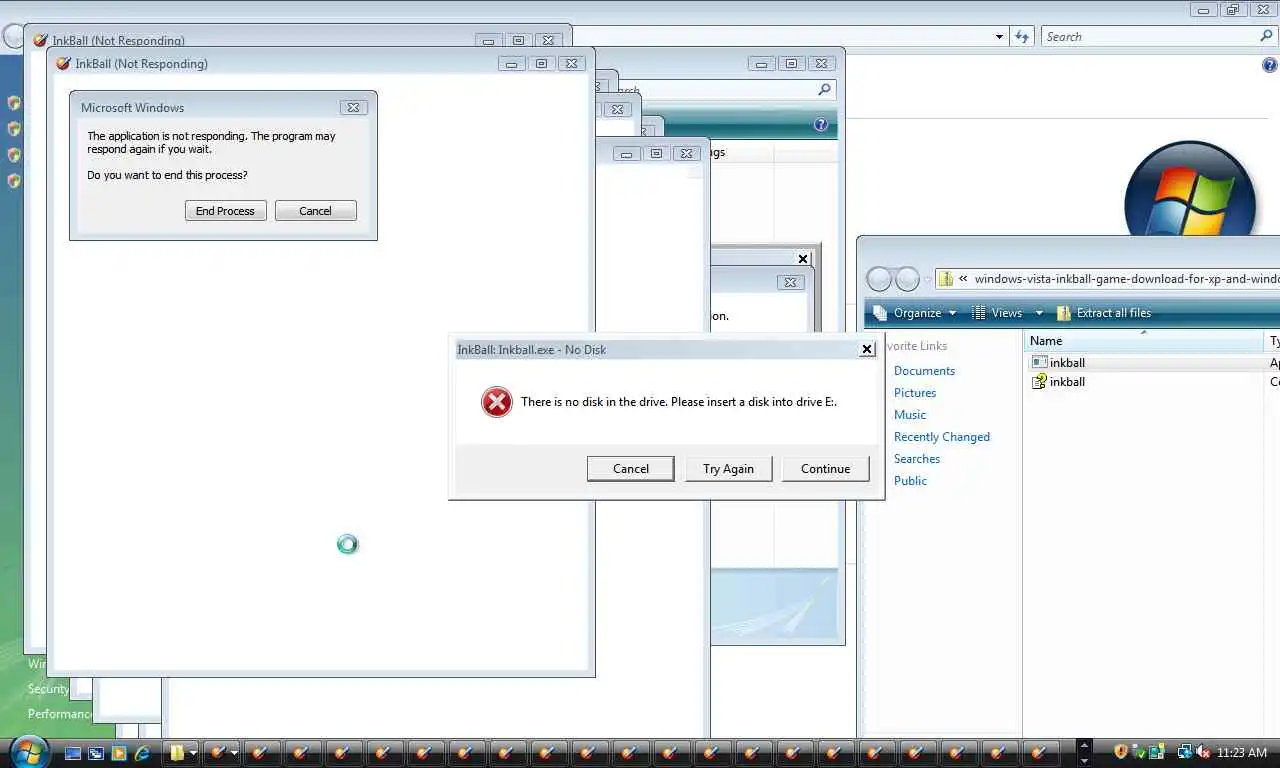Close the Inkball.exe No Disk dialog
Image resolution: width=1280 pixels, height=768 pixels.
click(x=867, y=349)
